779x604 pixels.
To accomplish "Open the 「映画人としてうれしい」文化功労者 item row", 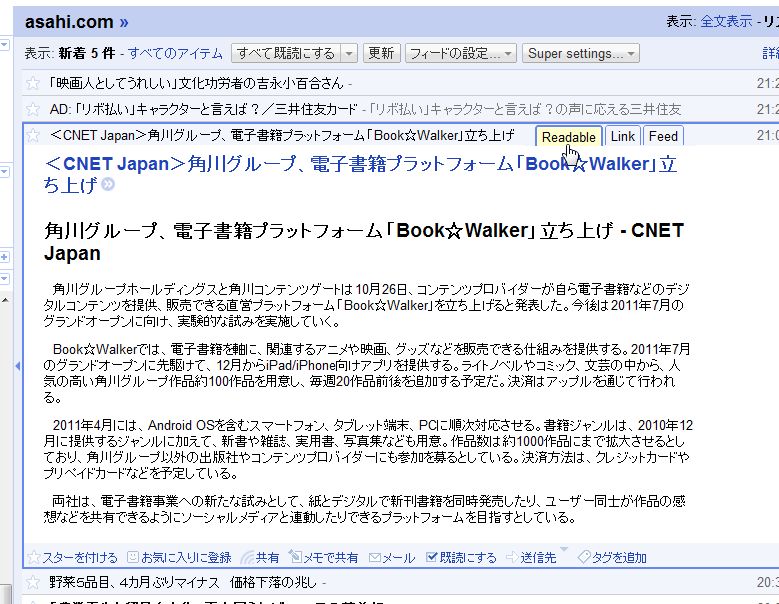I will click(400, 83).
